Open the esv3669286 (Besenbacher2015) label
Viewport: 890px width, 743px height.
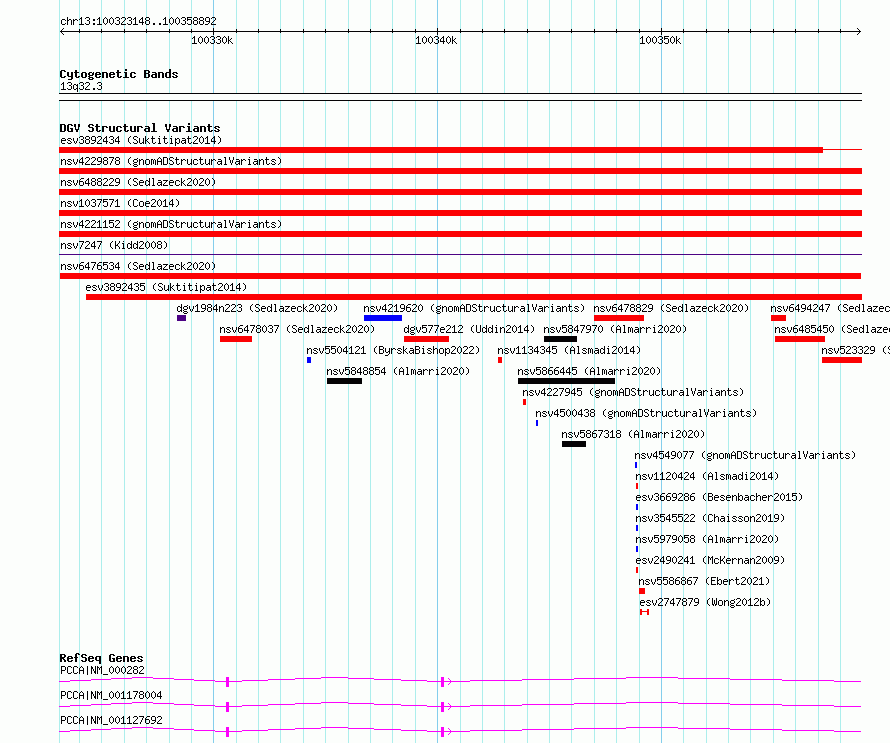[719, 497]
